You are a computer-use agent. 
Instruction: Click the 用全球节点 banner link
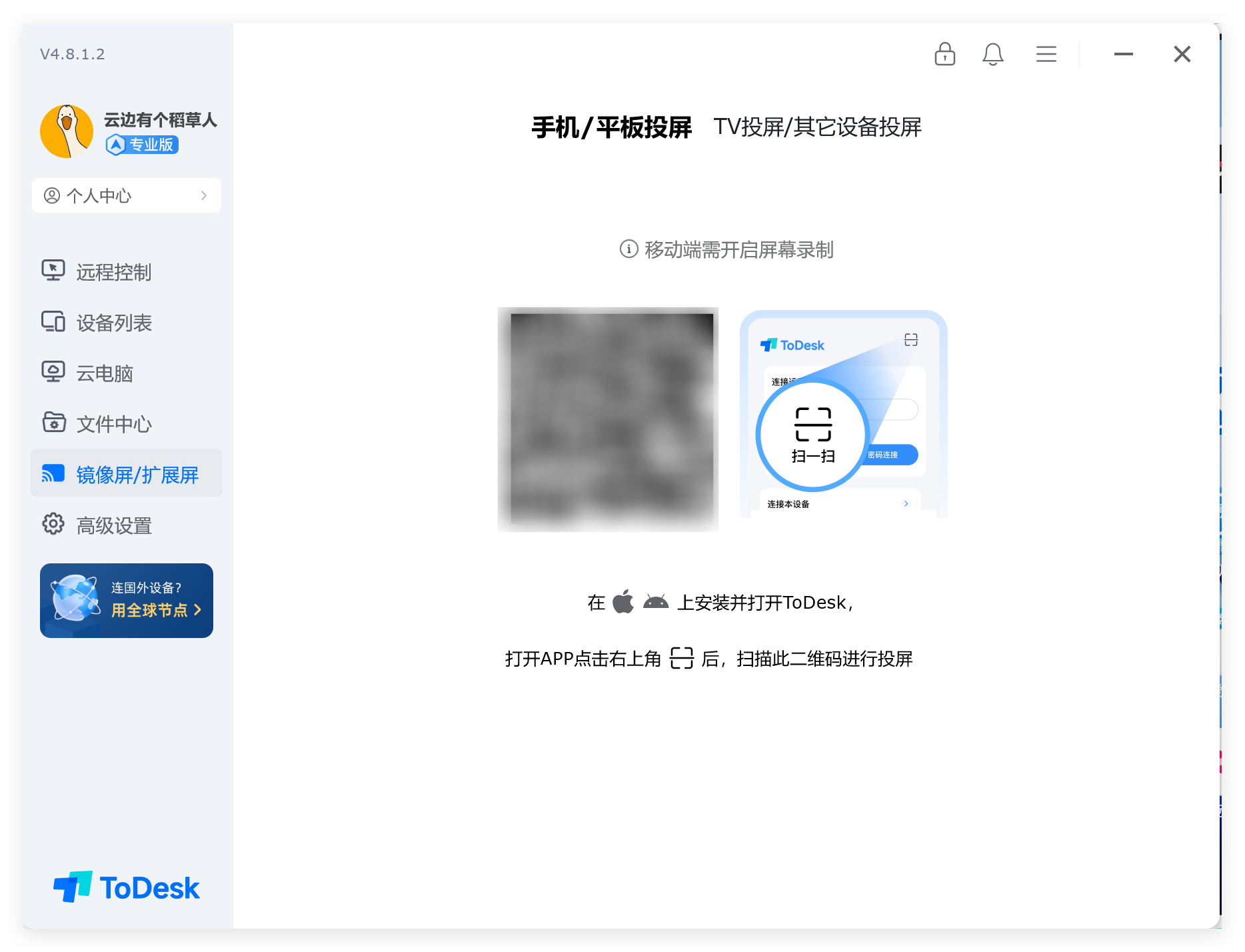[x=156, y=610]
